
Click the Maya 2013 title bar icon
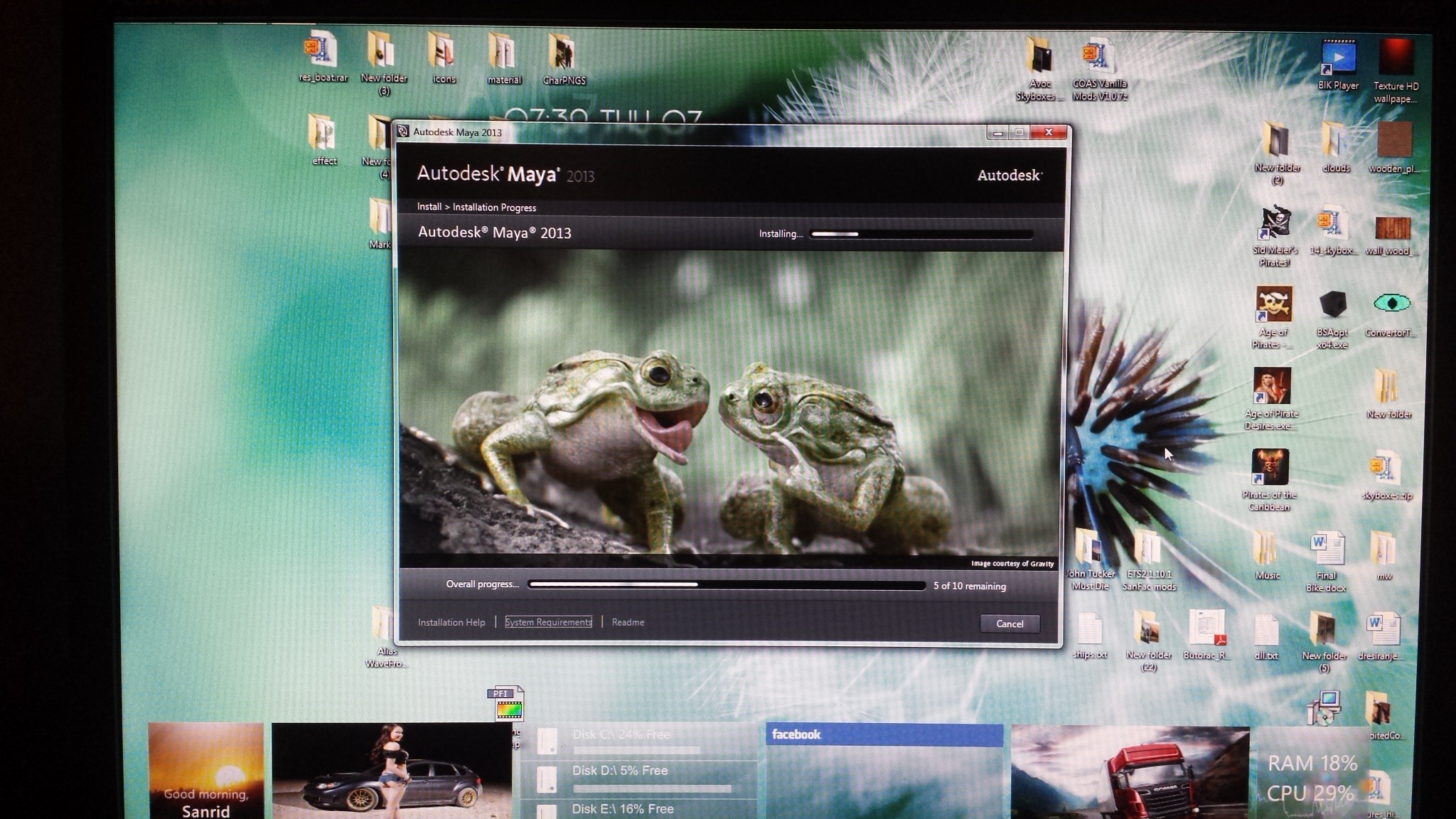coord(403,132)
